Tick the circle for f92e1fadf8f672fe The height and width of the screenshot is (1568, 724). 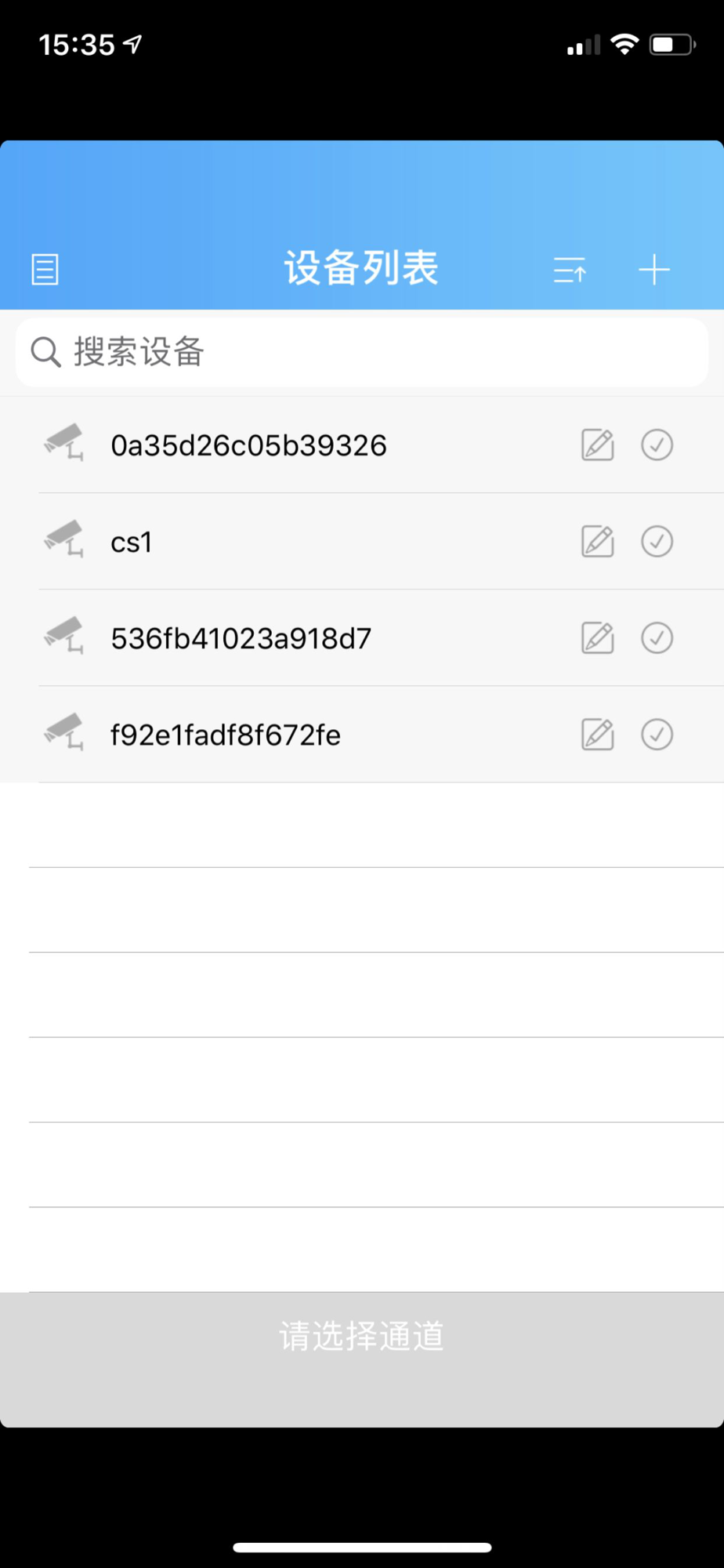pyautogui.click(x=657, y=734)
